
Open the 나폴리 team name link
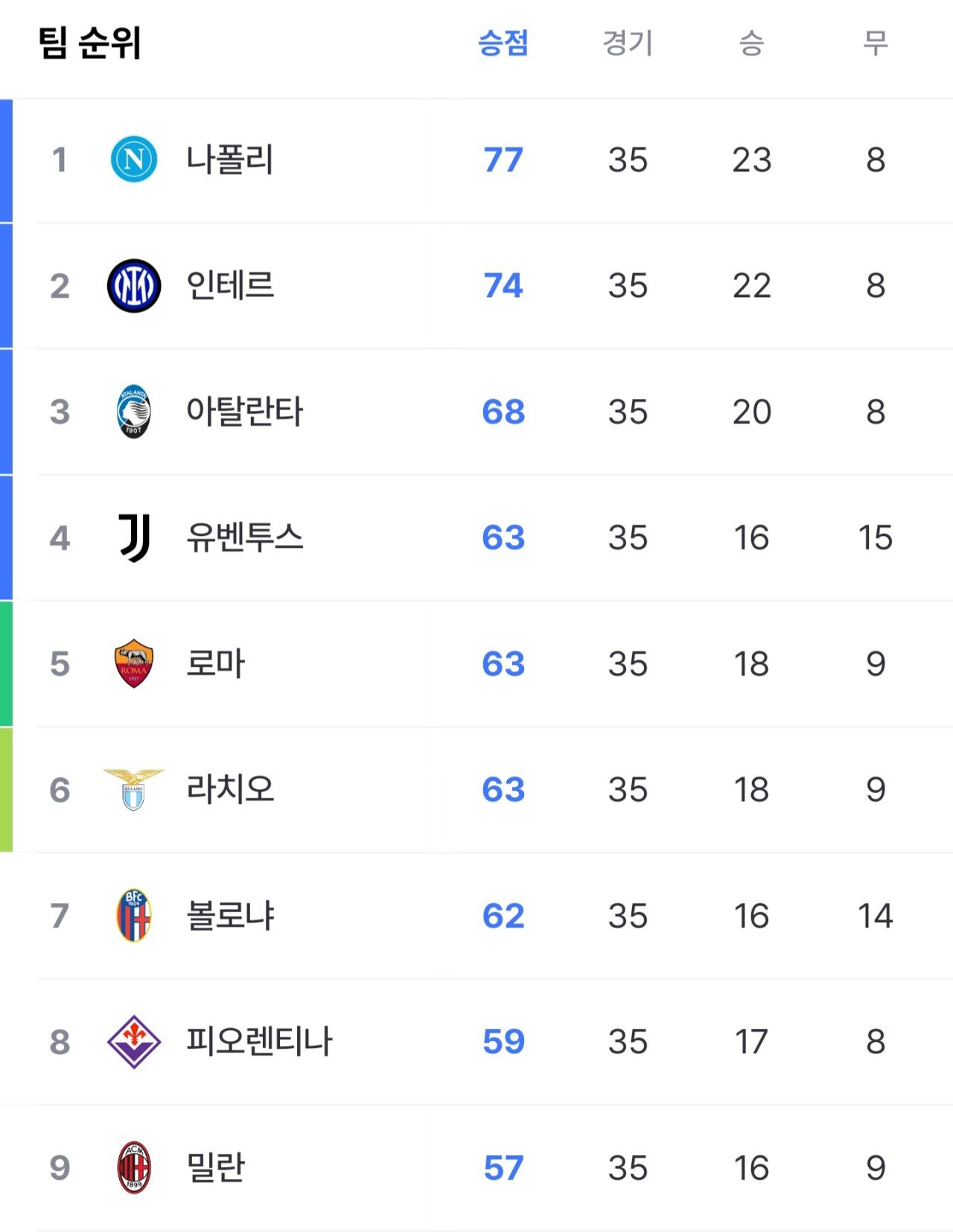point(230,159)
